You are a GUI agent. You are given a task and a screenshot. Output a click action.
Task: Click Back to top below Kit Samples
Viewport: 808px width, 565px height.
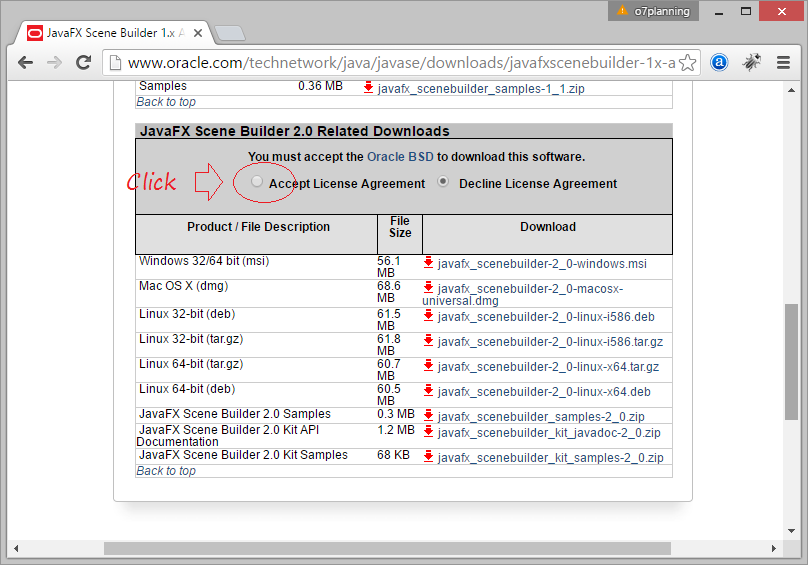point(166,471)
